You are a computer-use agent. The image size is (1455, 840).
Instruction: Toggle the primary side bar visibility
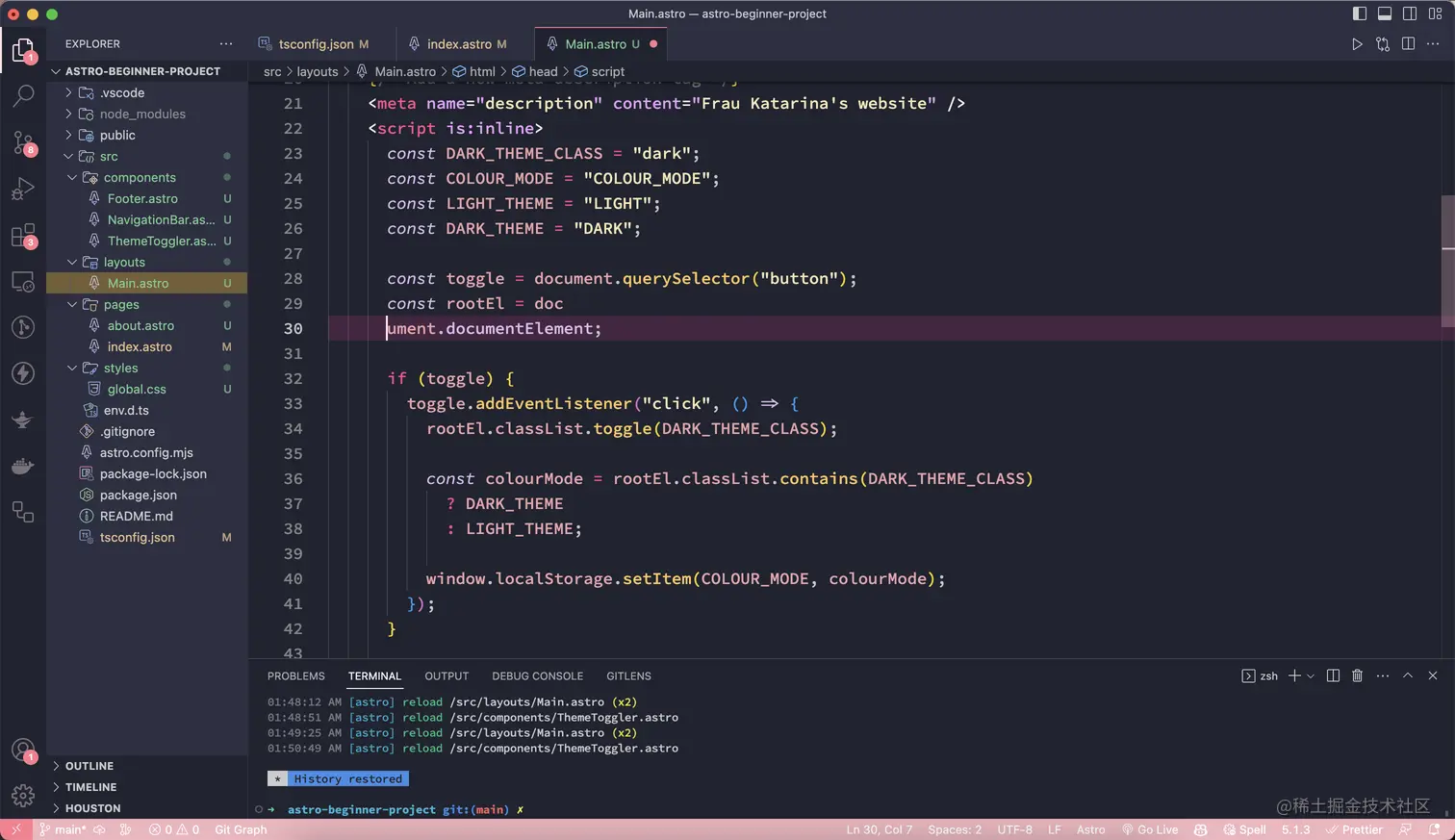pos(1360,13)
